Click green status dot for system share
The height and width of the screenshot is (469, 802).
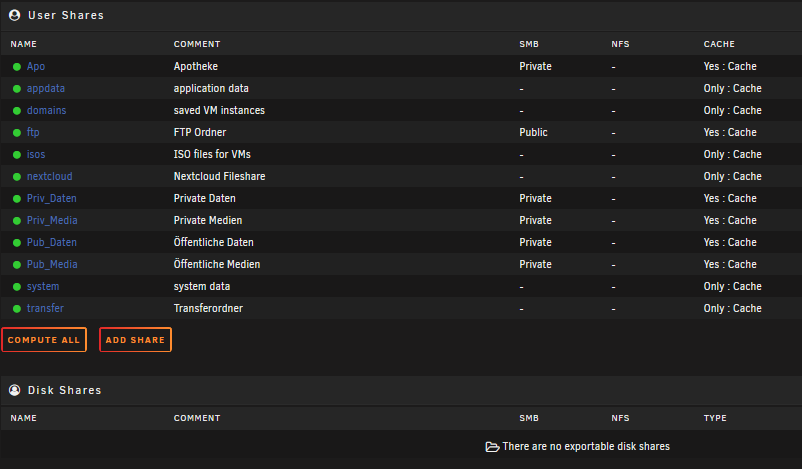[x=17, y=286]
